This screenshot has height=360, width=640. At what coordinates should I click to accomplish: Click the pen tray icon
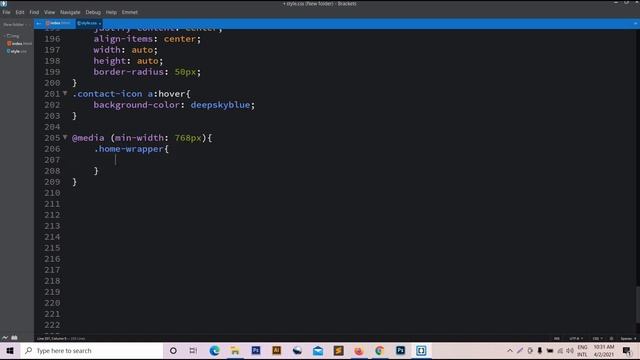click(x=520, y=351)
